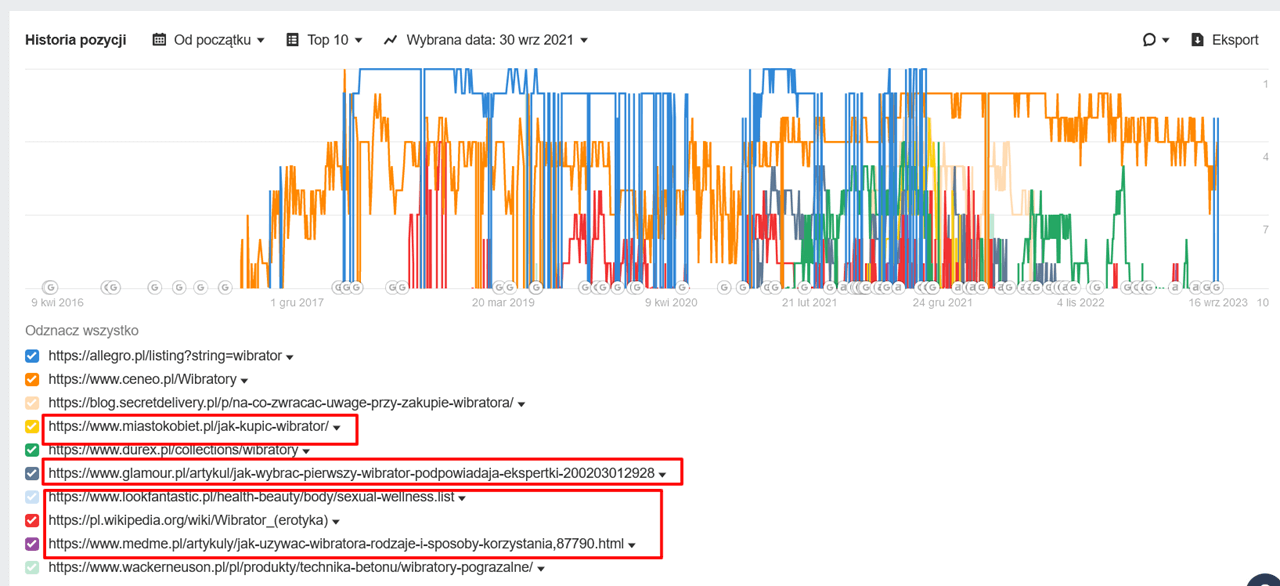The width and height of the screenshot is (1280, 586).
Task: Click the purple medme.pl color checkbox
Action: click(32, 545)
